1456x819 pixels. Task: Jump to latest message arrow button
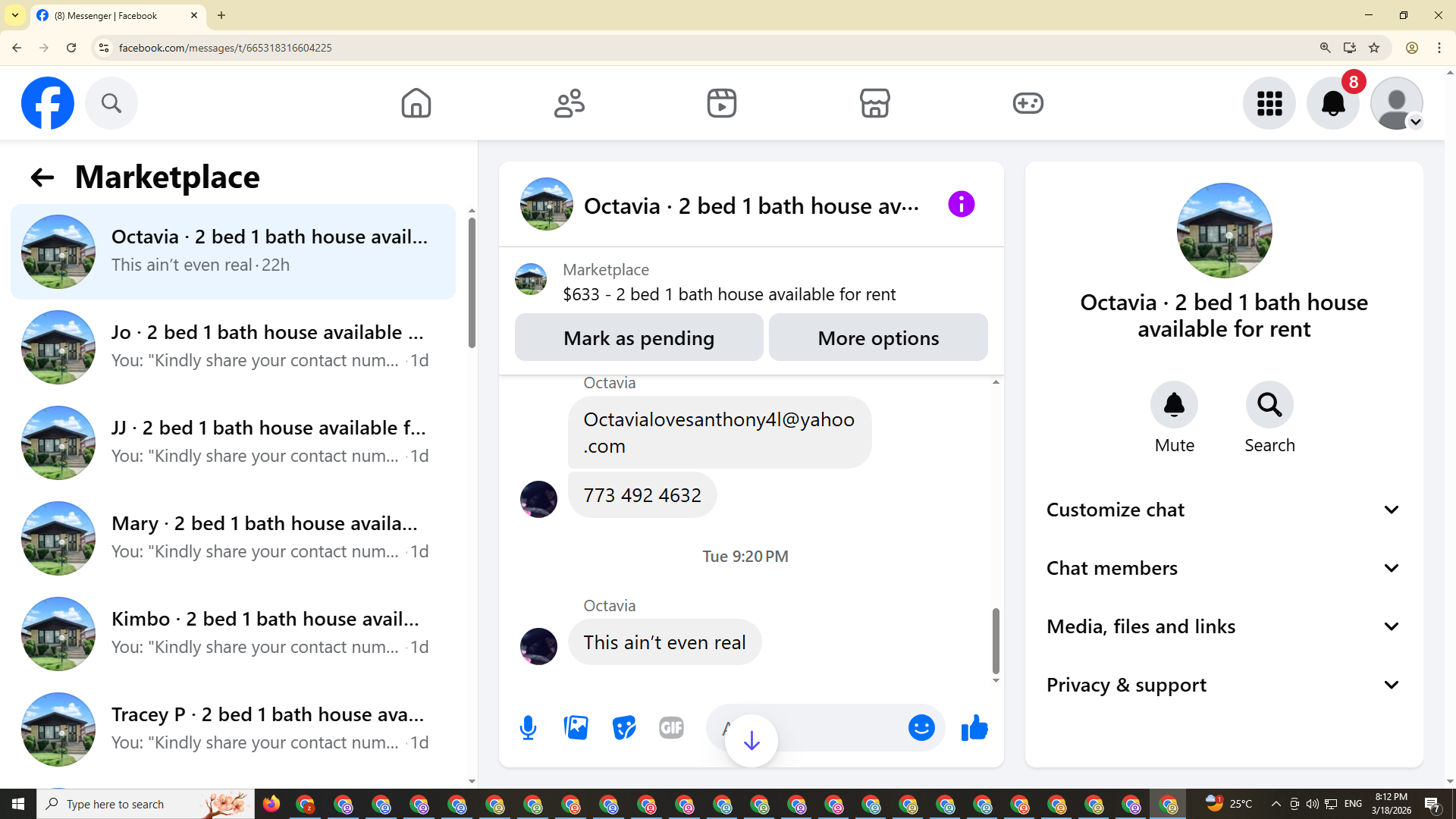pos(752,741)
